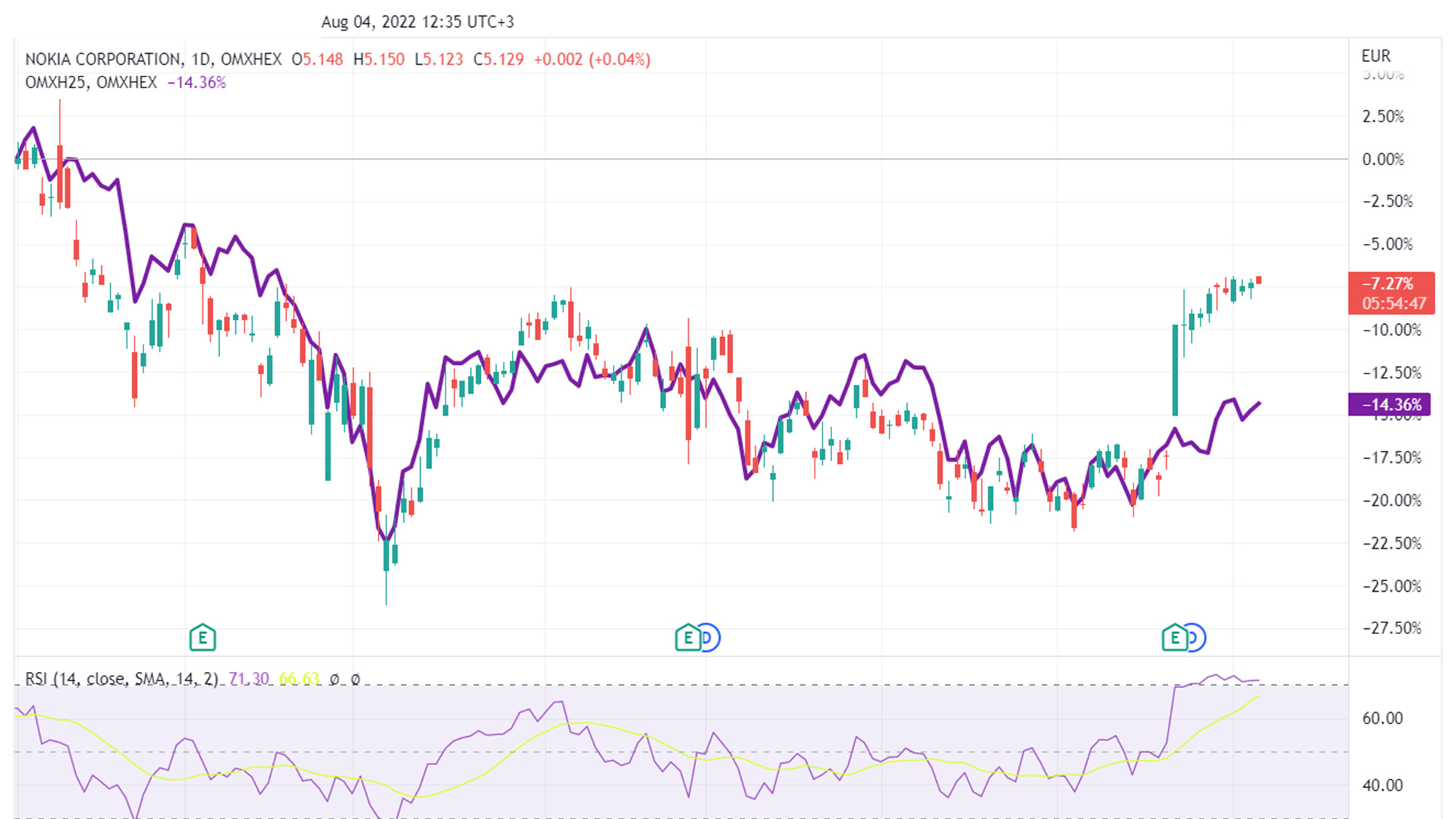Click the RSI 40.00 axis label
Viewport: 1456px width, 819px height.
1382,785
